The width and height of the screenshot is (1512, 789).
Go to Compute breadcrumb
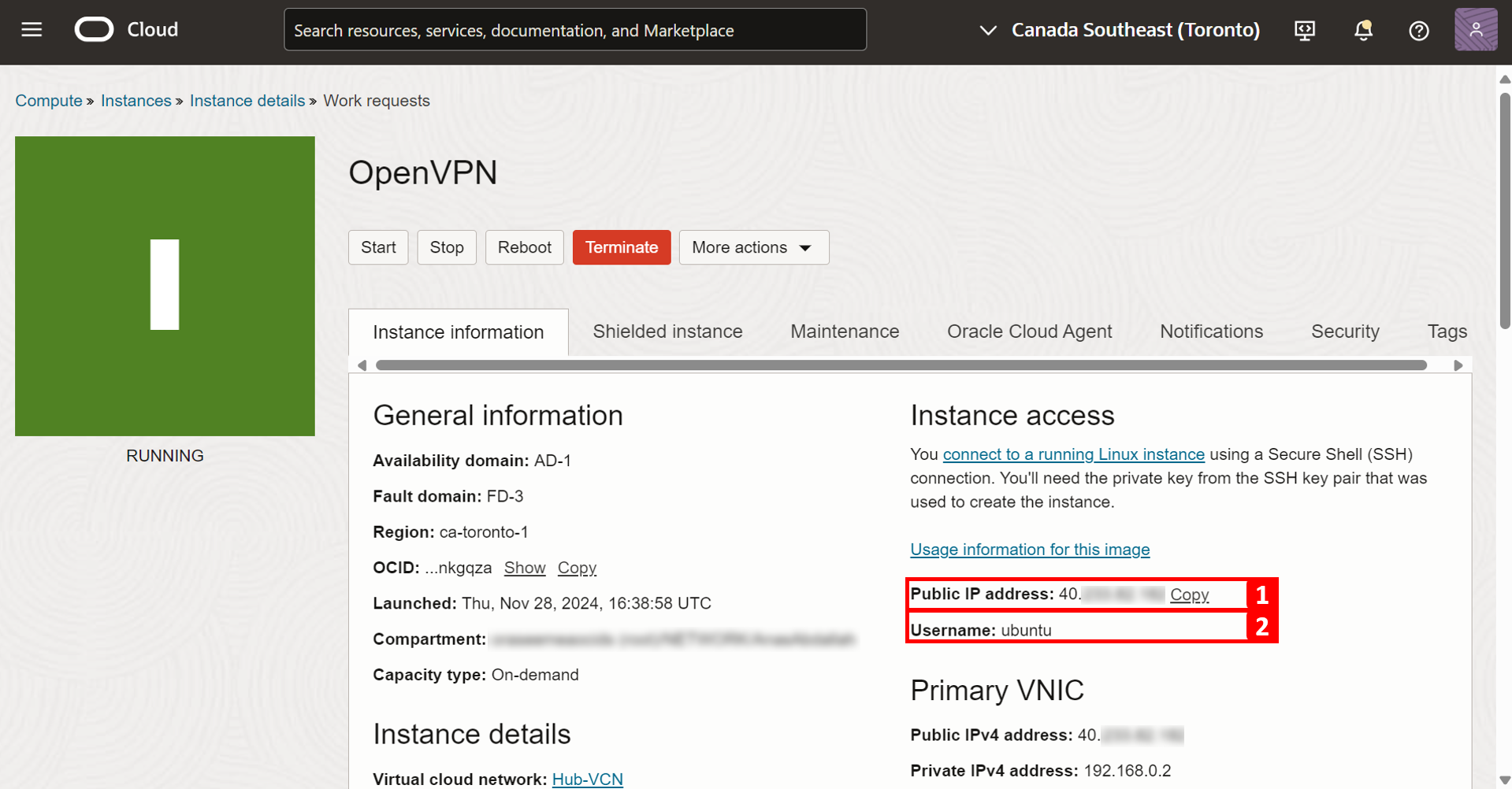49,101
